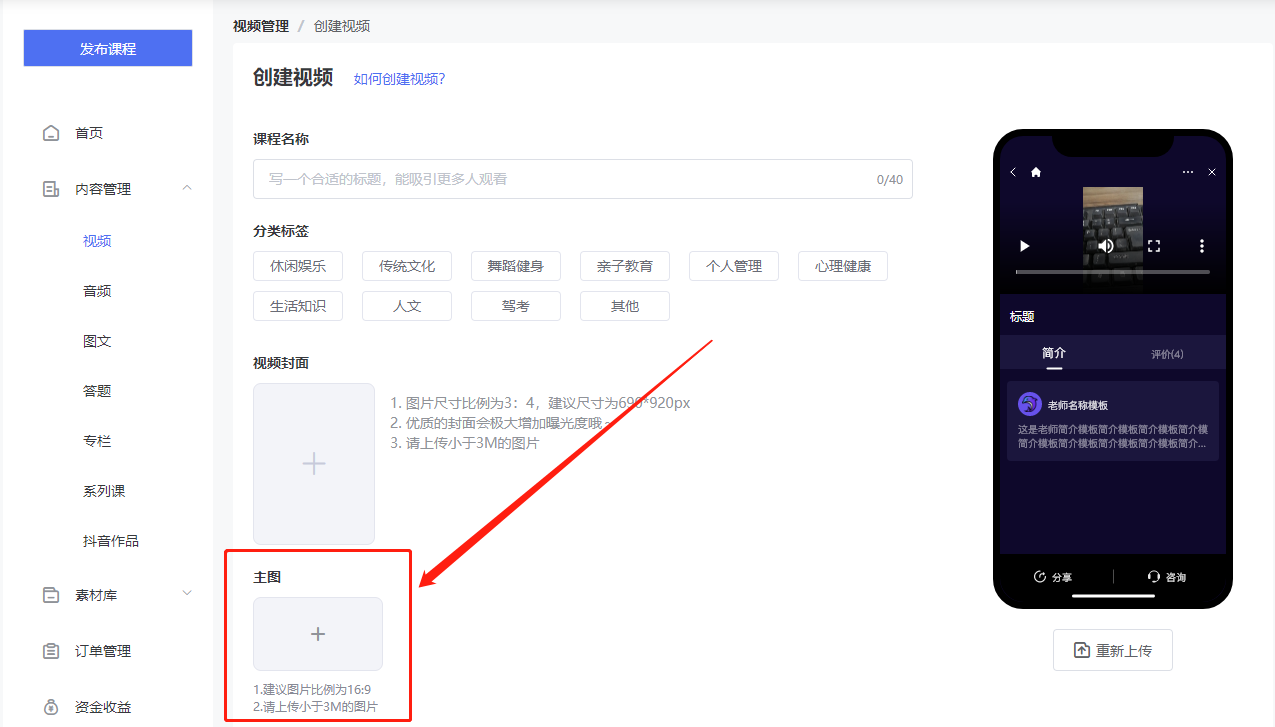Screen dimensions: 1275x727
Task: Mute the preview video volume icon
Action: [1106, 246]
